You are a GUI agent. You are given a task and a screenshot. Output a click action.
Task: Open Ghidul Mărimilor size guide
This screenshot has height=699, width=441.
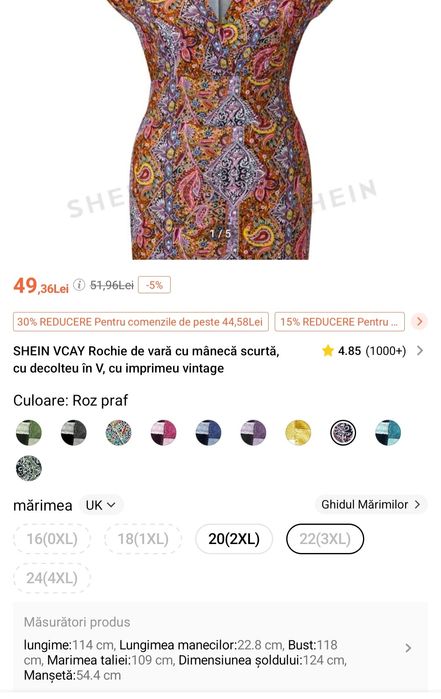pyautogui.click(x=371, y=505)
